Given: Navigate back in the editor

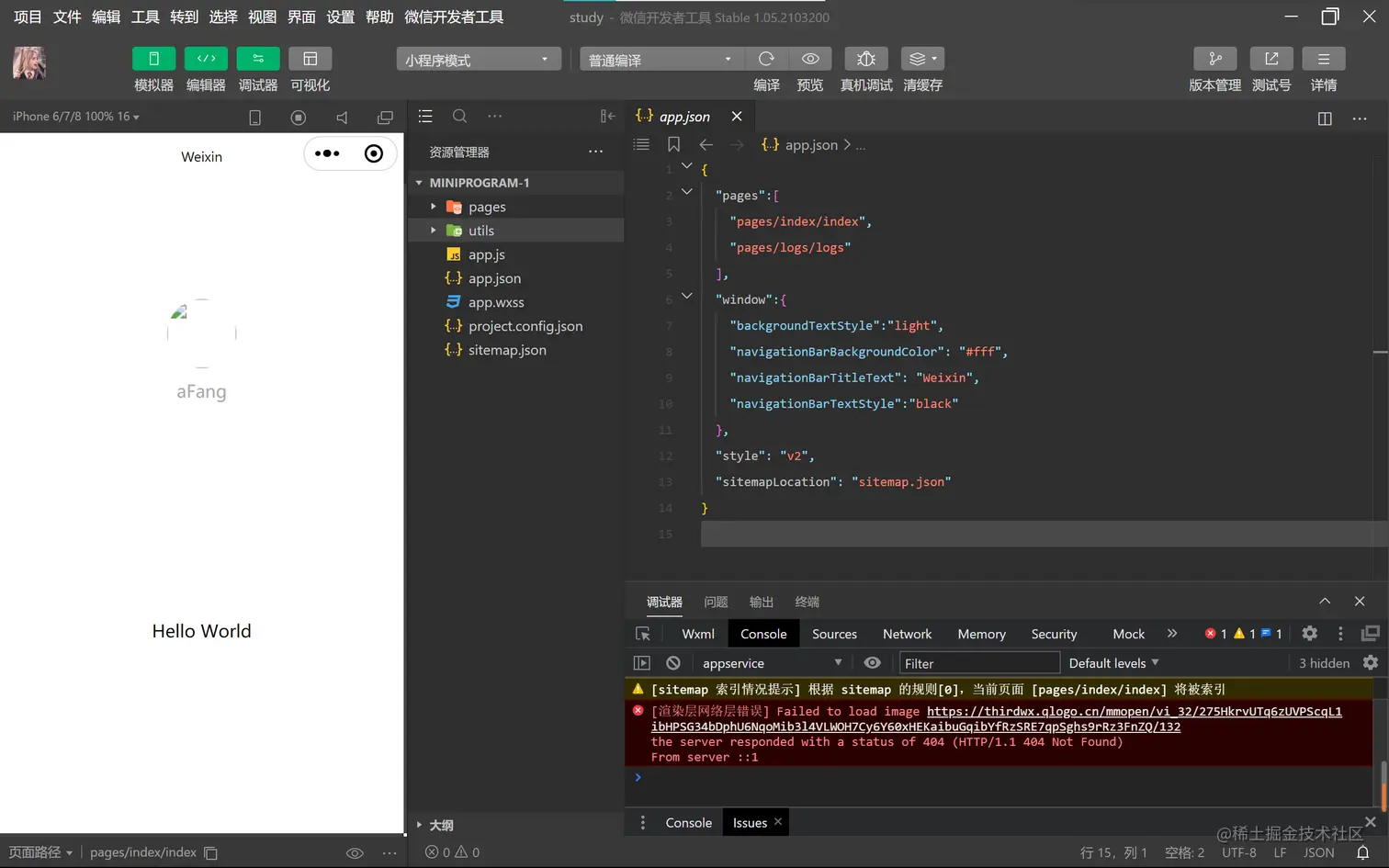Looking at the screenshot, I should (706, 144).
